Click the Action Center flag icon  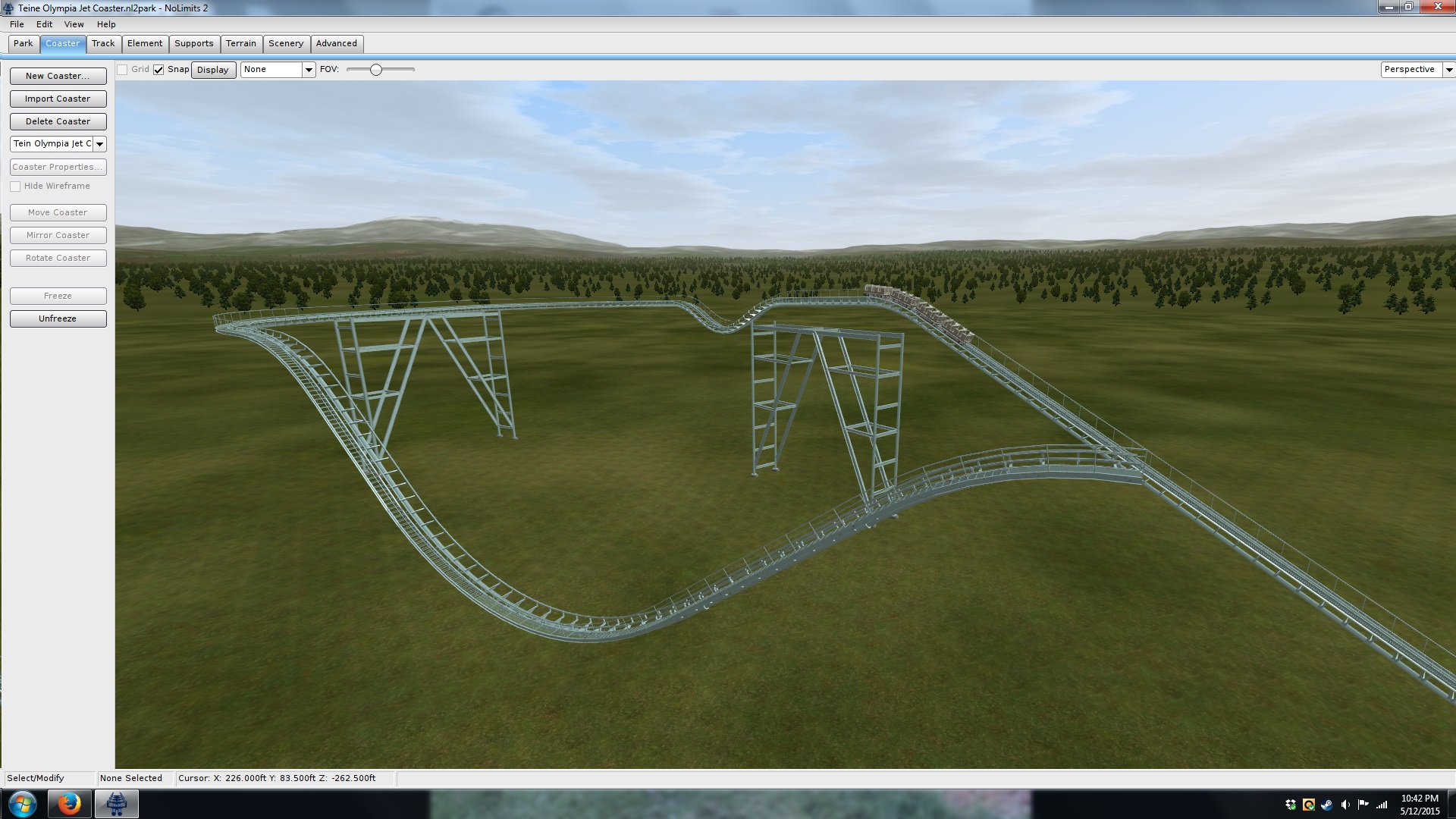pos(1363,805)
